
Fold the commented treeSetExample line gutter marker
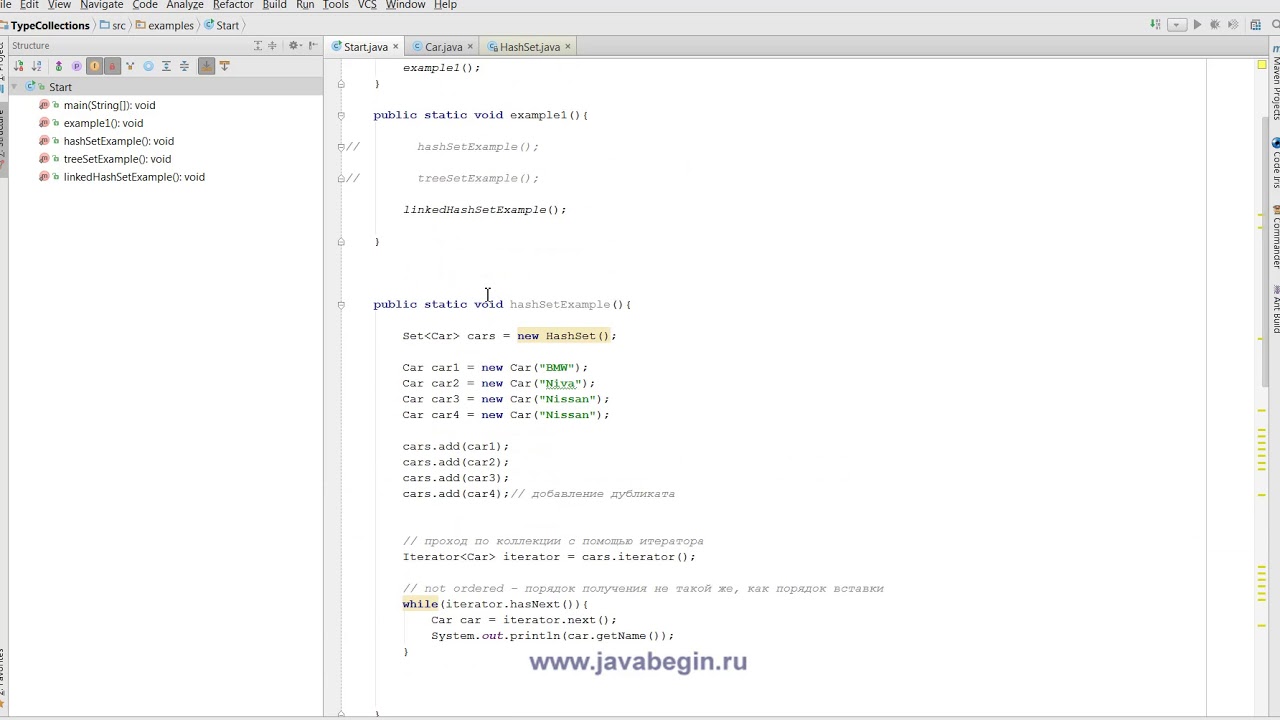click(x=341, y=178)
